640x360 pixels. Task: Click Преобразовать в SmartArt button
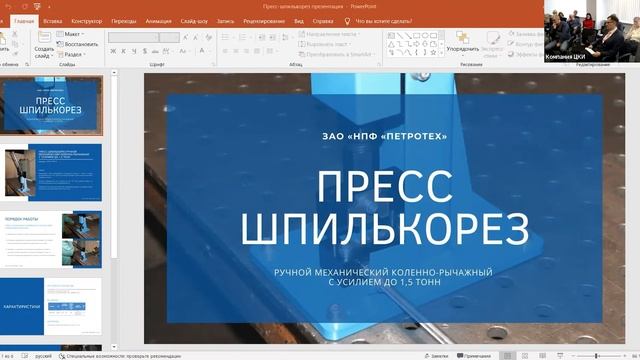337,54
